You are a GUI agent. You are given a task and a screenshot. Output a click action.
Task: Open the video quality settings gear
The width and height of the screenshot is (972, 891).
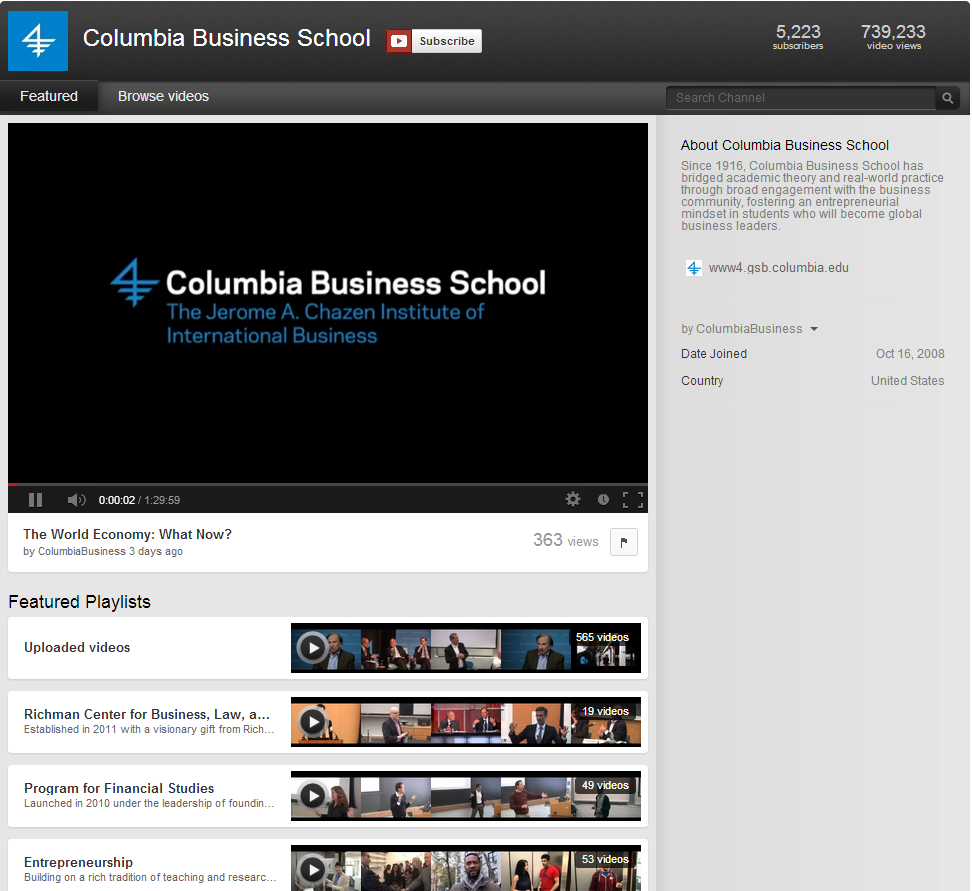573,499
